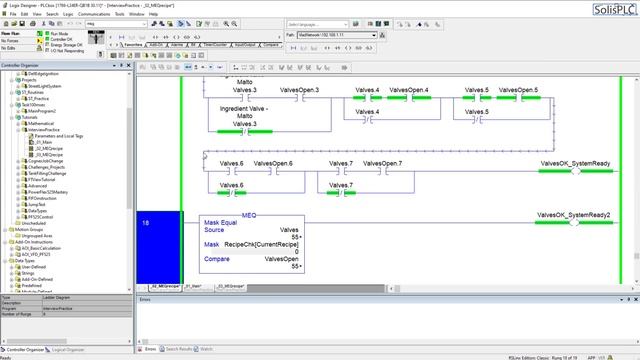Click the Print icon in the toolbar
Viewport: 640px width, 360px height.
33,24
